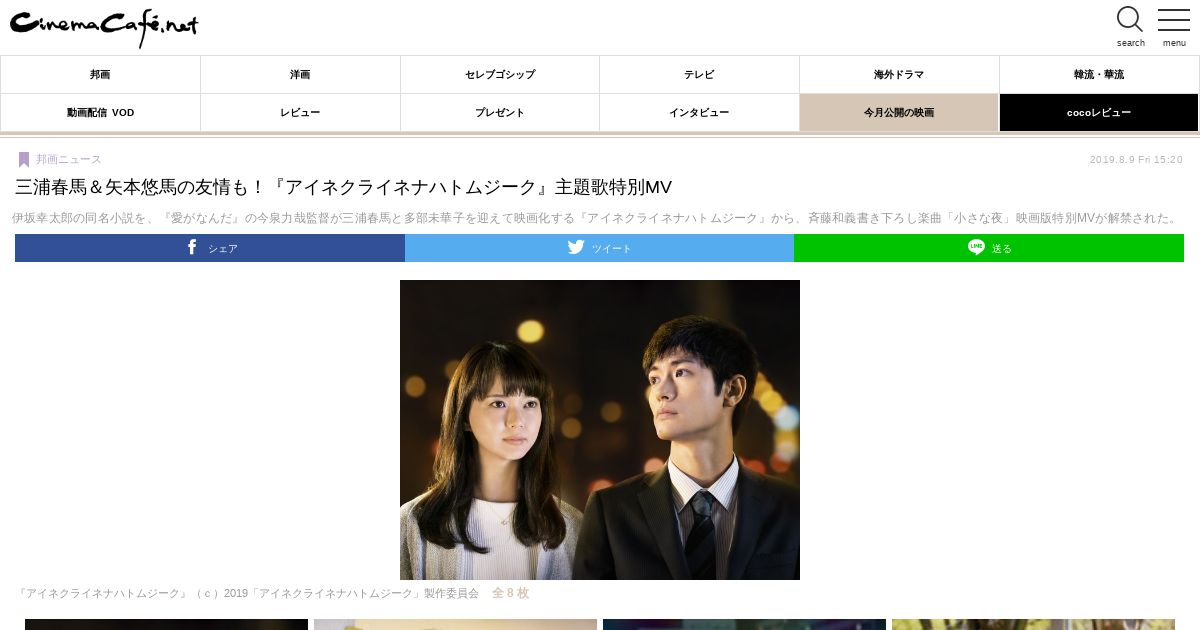This screenshot has height=630, width=1200.
Task: Click the image caption 製作委員会 credit text
Action: (249, 593)
